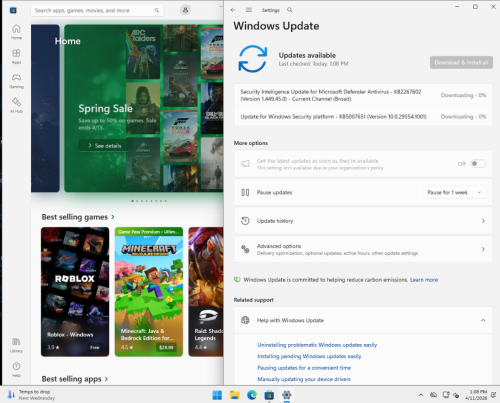Click the Store profile account icon
The image size is (500, 403).
click(x=185, y=10)
